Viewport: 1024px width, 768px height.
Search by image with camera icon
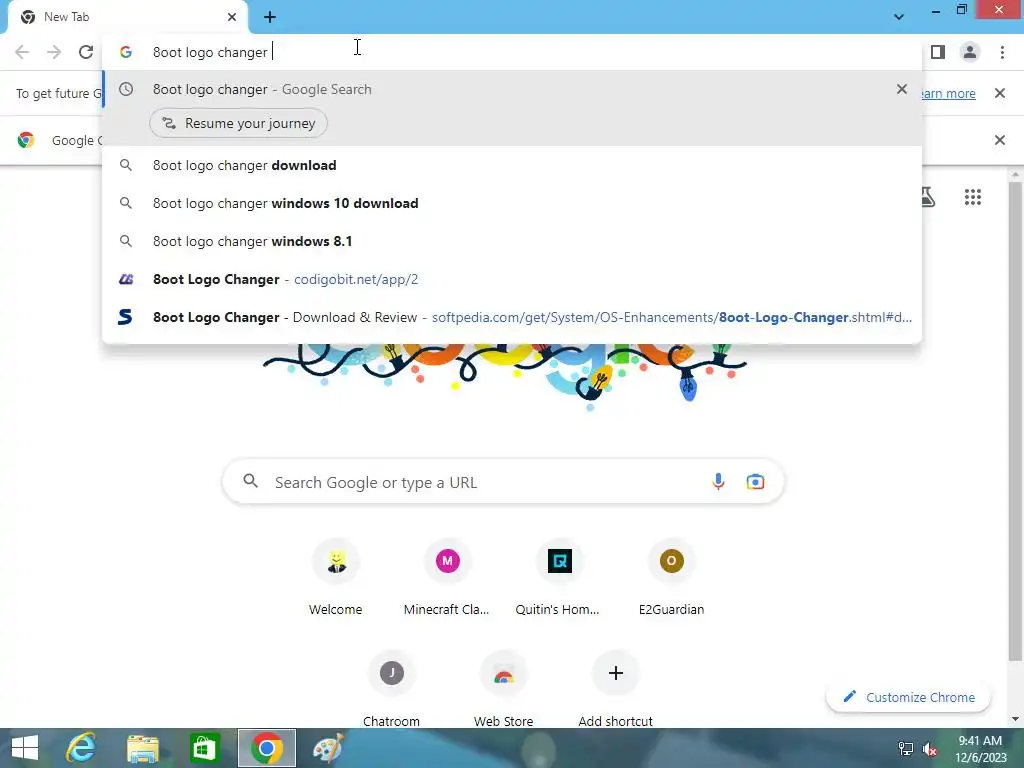756,481
